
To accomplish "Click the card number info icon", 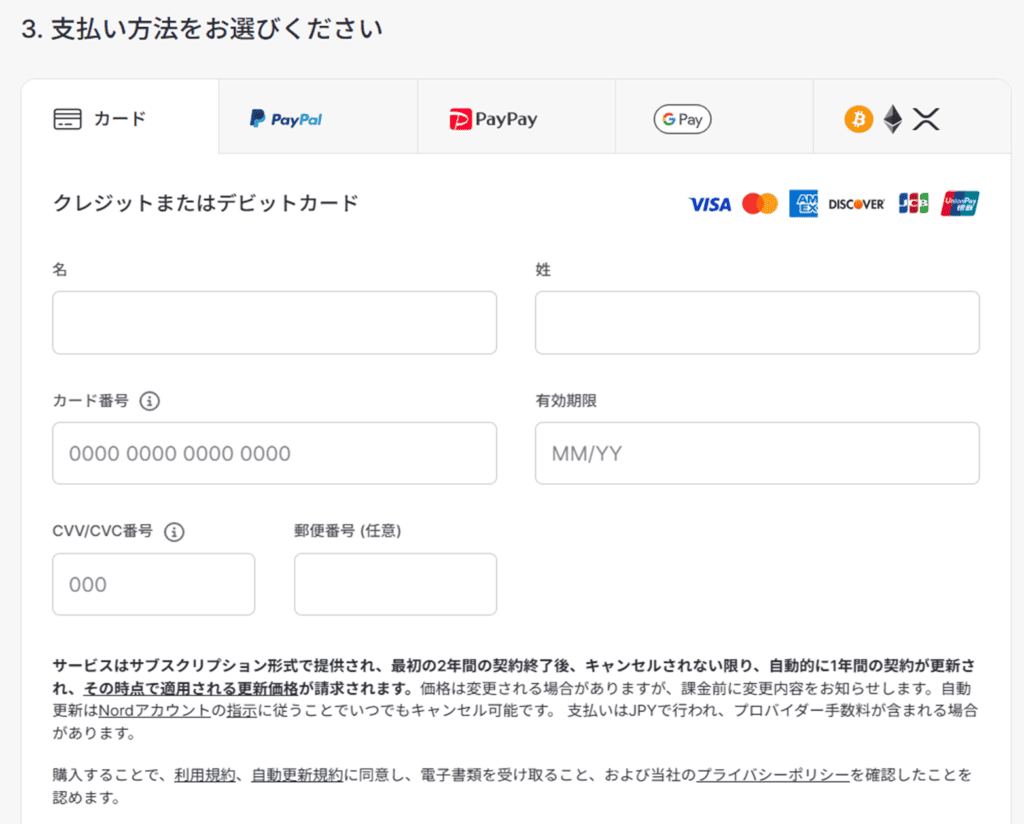I will coord(150,401).
